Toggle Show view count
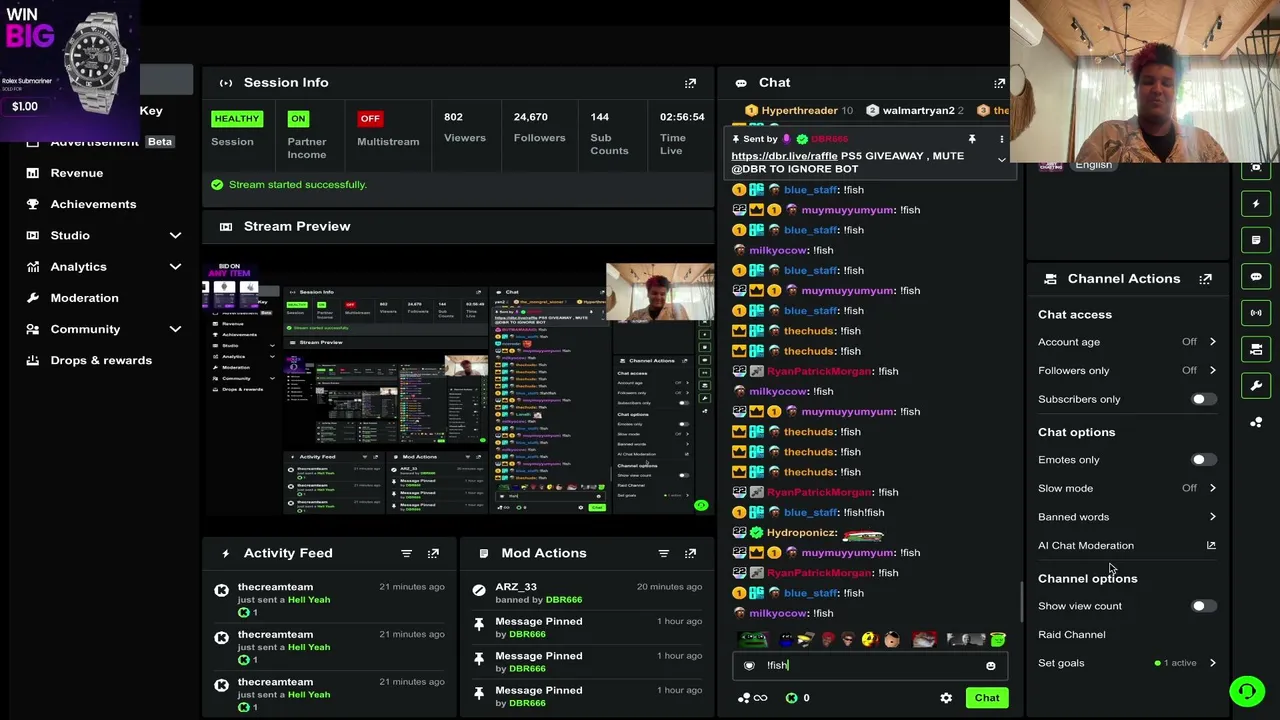Image resolution: width=1280 pixels, height=720 pixels. [x=1204, y=606]
